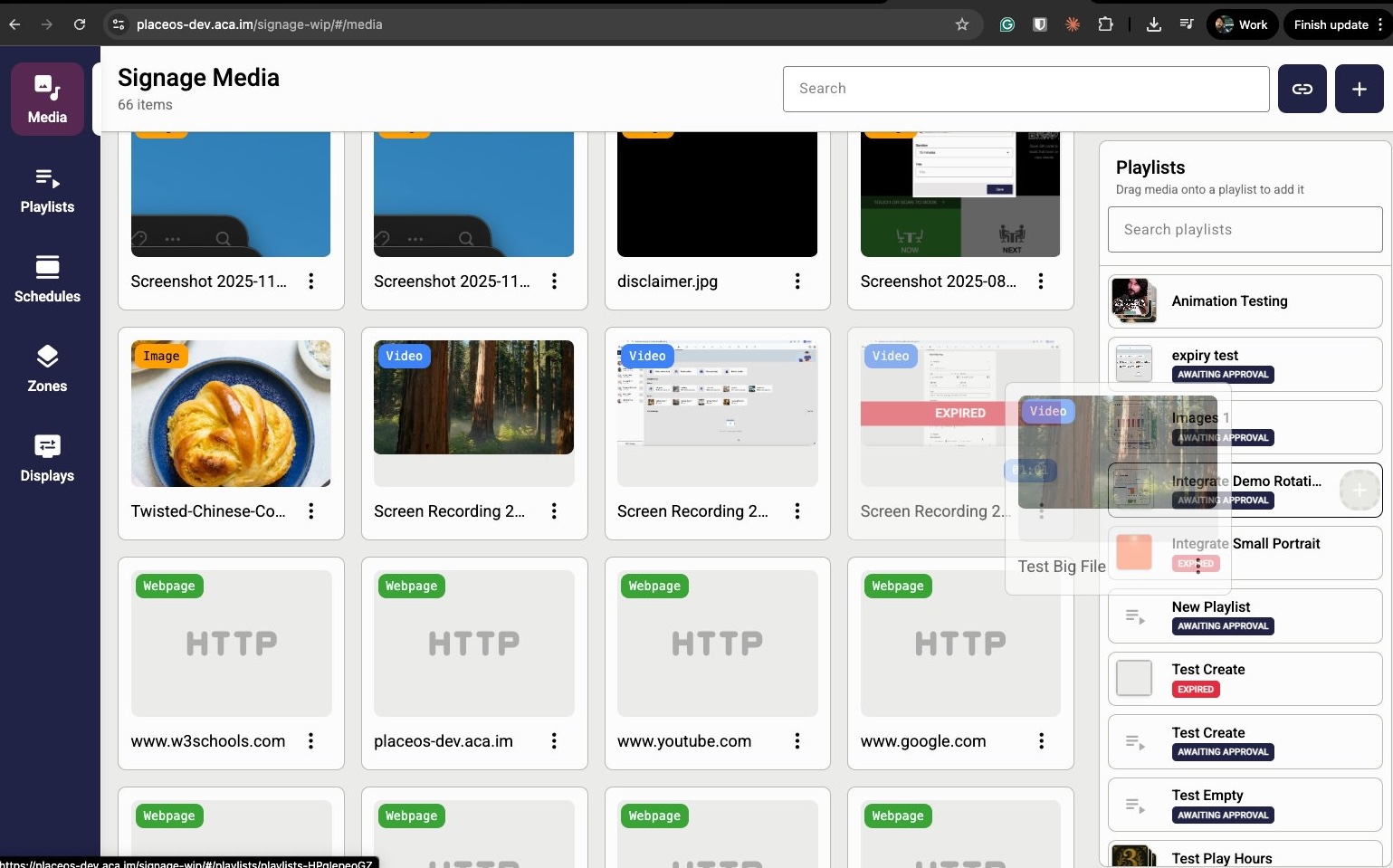Click into the media Search field
This screenshot has width=1393, height=868.
pyautogui.click(x=1025, y=89)
